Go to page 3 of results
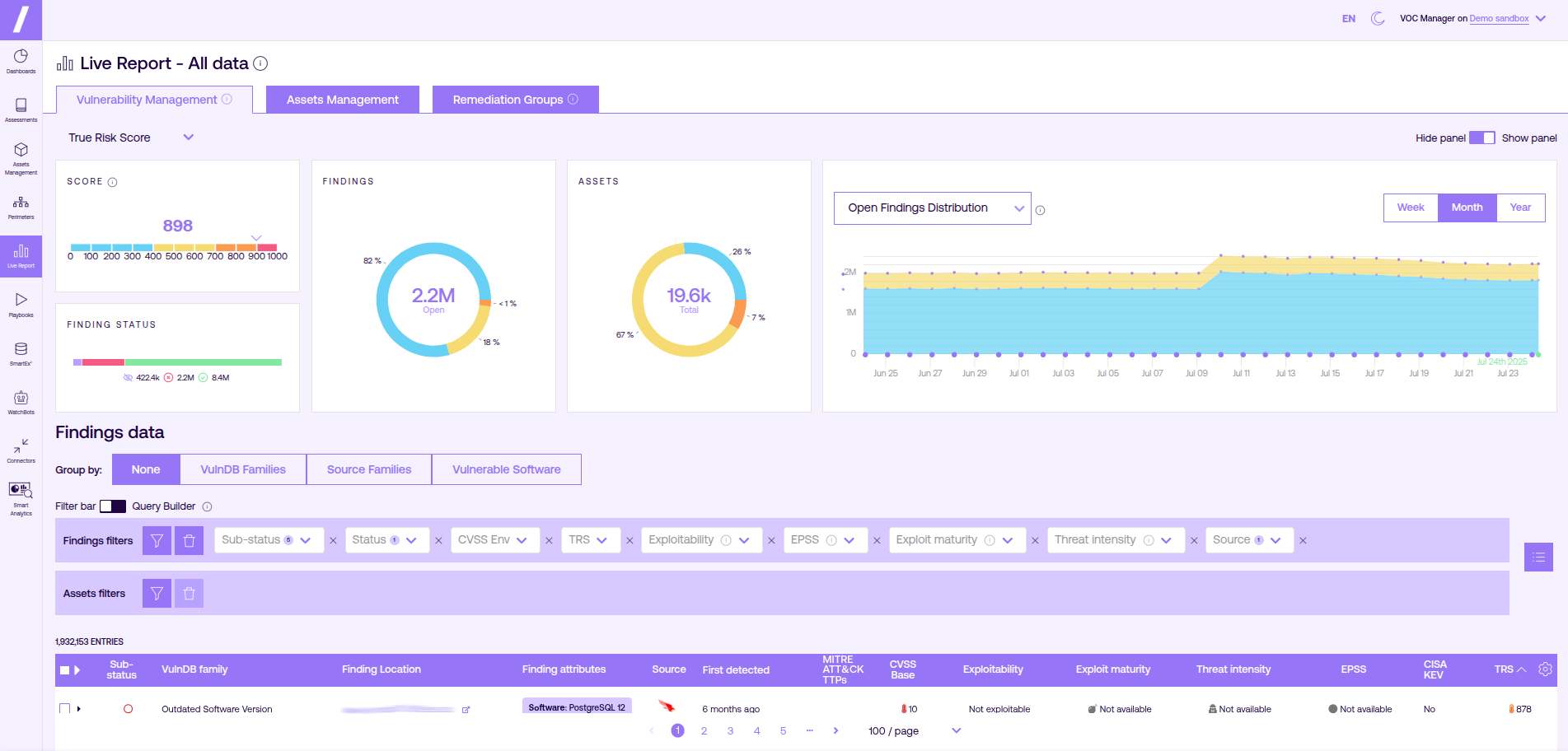The image size is (1568, 751). click(x=730, y=731)
